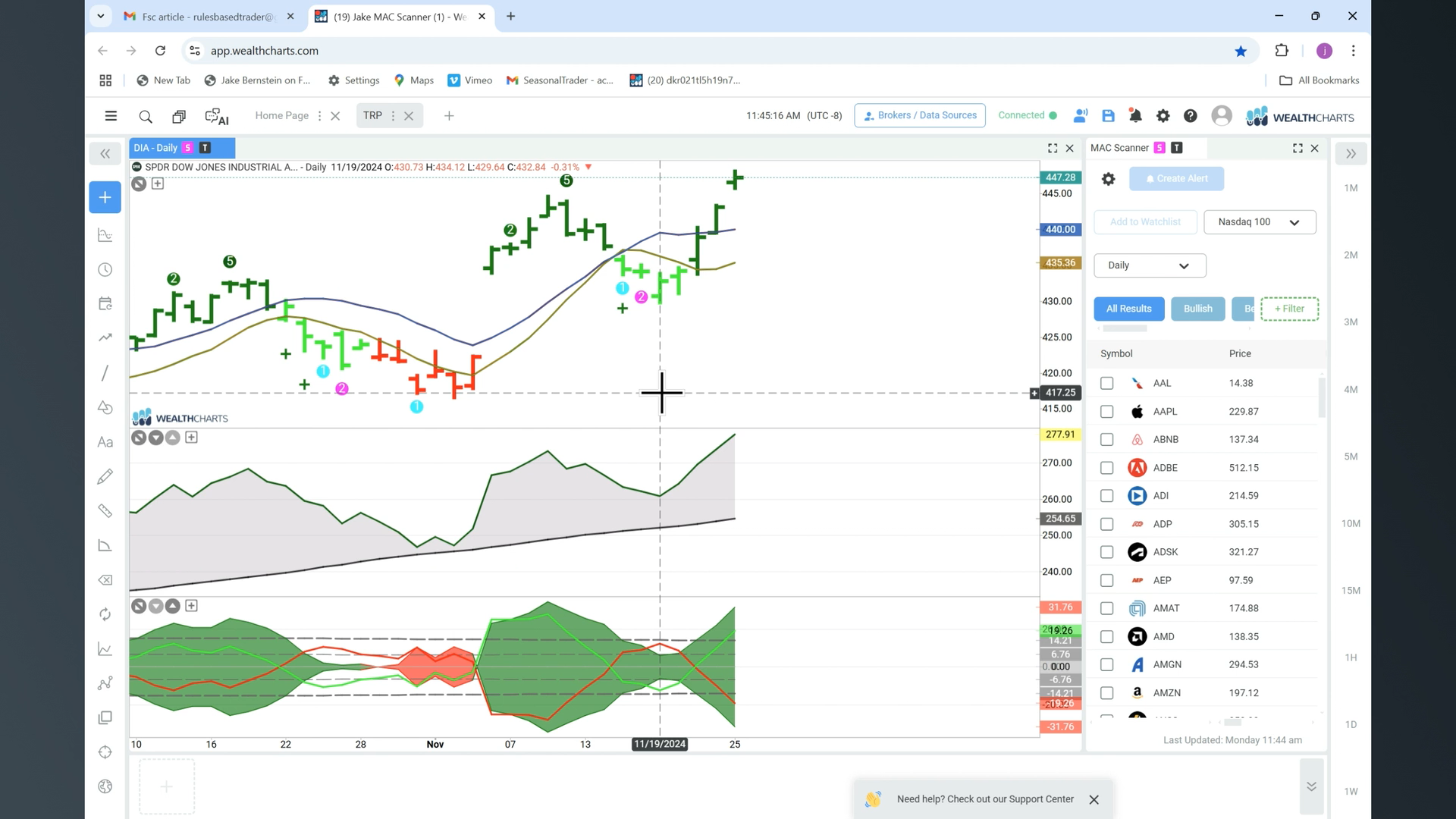Expand the bottom panel double chevron
This screenshot has height=819, width=1456.
coord(1311,786)
